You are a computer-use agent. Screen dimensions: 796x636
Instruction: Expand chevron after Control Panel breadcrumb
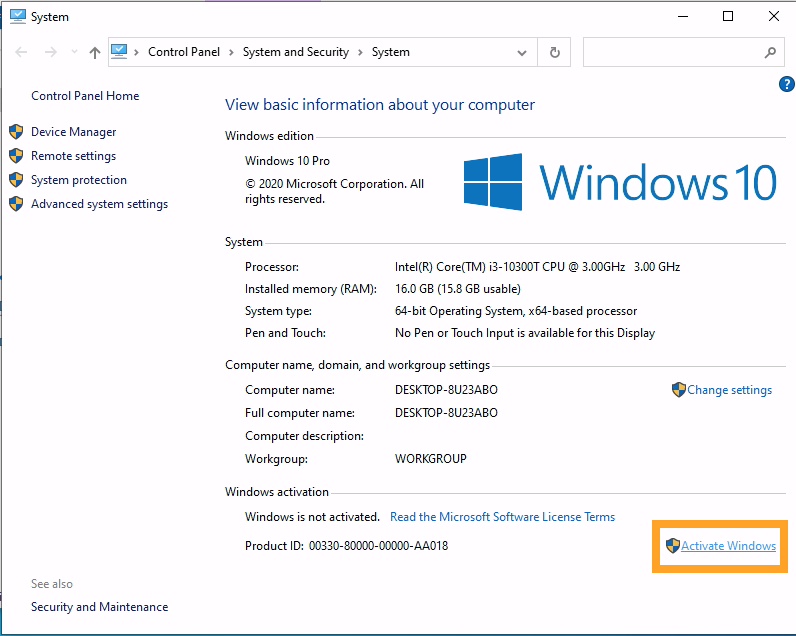pos(230,52)
